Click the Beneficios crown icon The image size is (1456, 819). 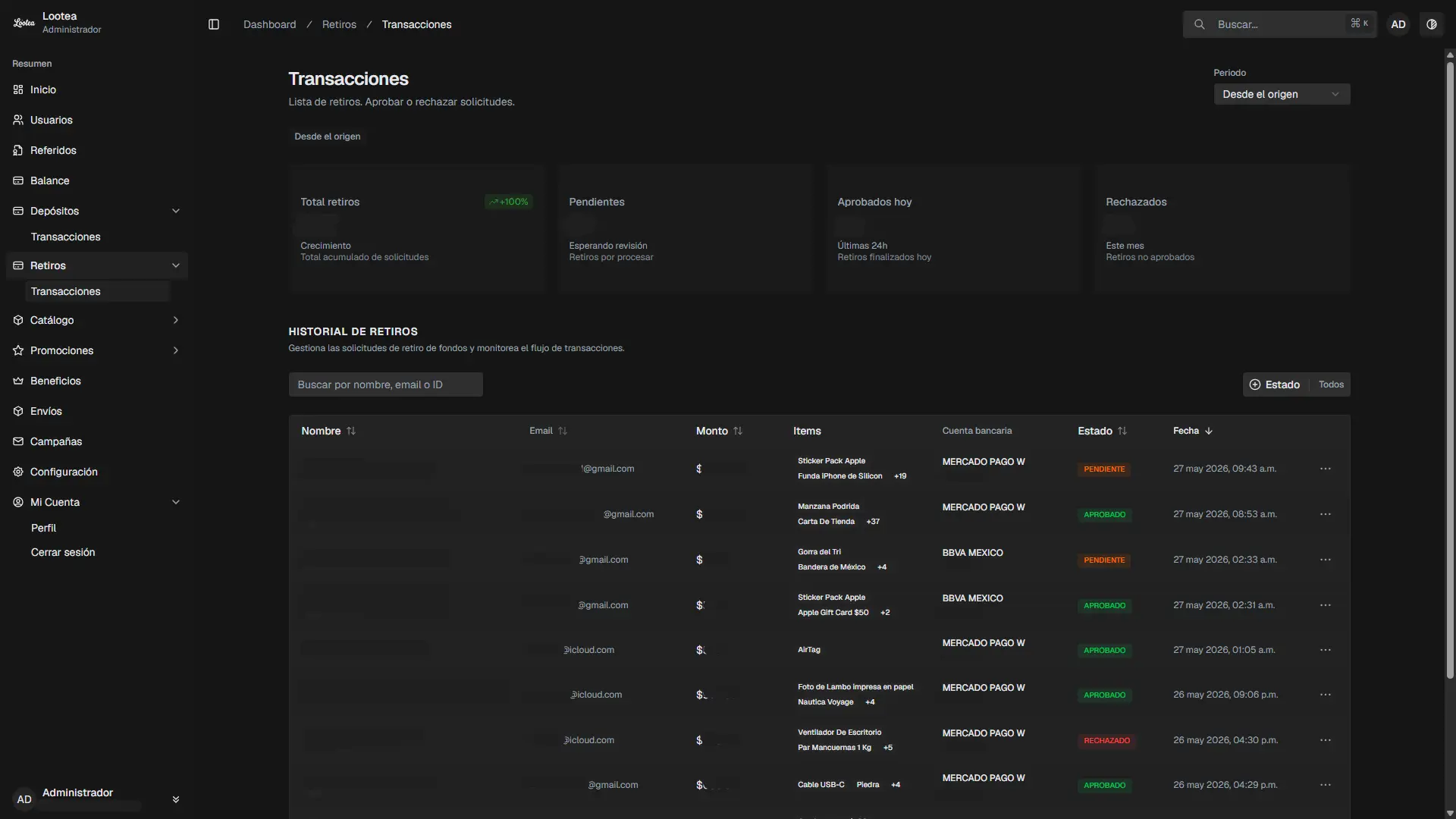click(x=18, y=381)
